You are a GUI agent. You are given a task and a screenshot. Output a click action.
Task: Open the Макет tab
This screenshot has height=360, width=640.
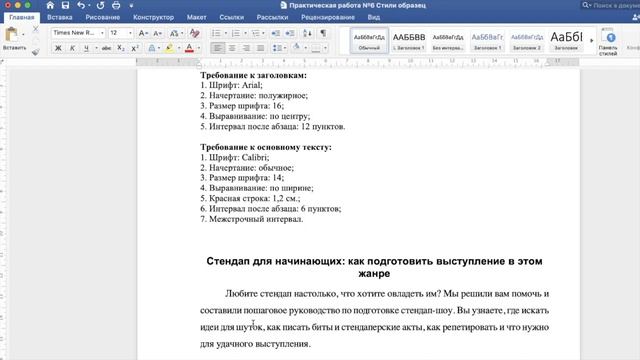point(197,17)
